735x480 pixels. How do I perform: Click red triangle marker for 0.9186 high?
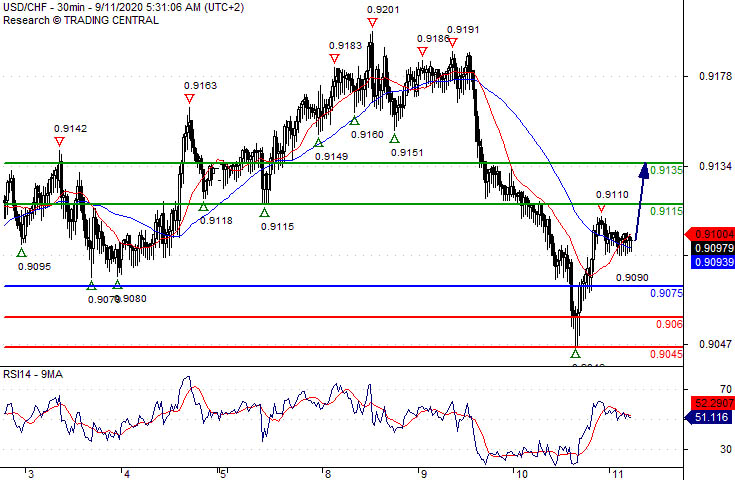[x=422, y=52]
